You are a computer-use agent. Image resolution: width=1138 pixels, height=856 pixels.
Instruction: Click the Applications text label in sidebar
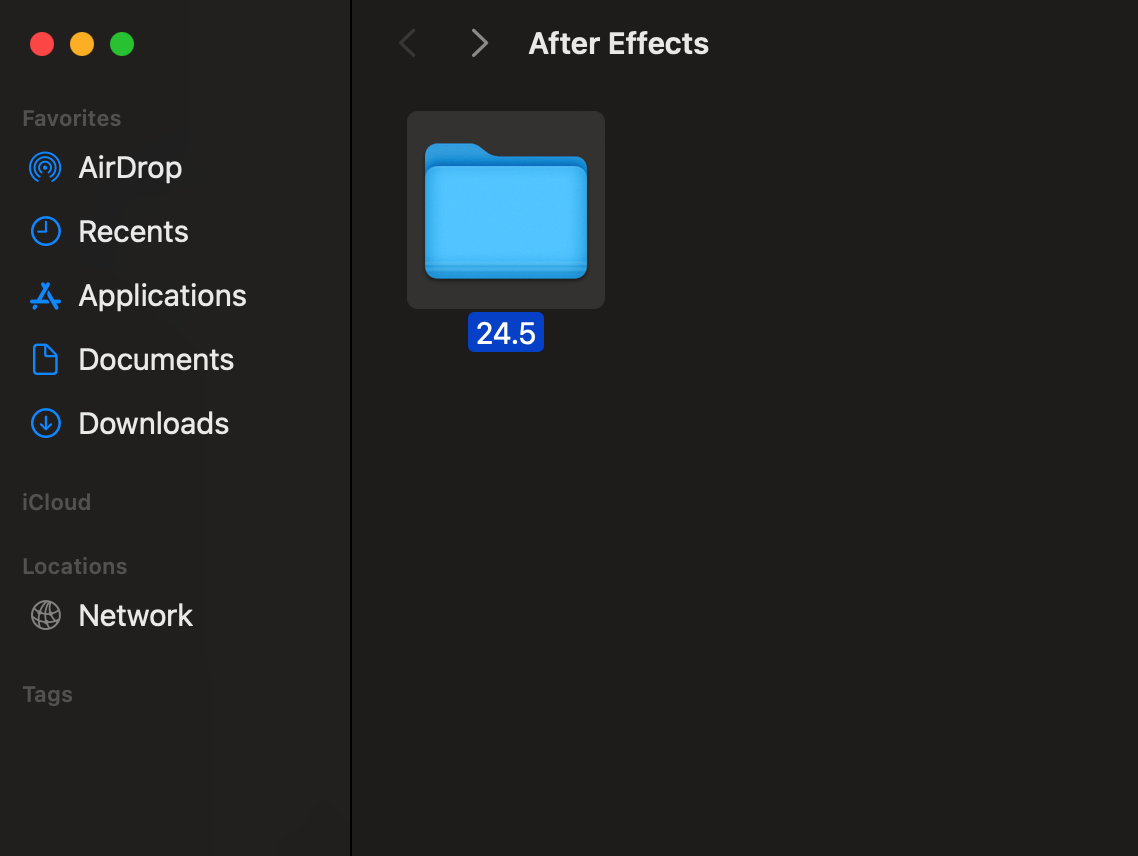click(163, 295)
